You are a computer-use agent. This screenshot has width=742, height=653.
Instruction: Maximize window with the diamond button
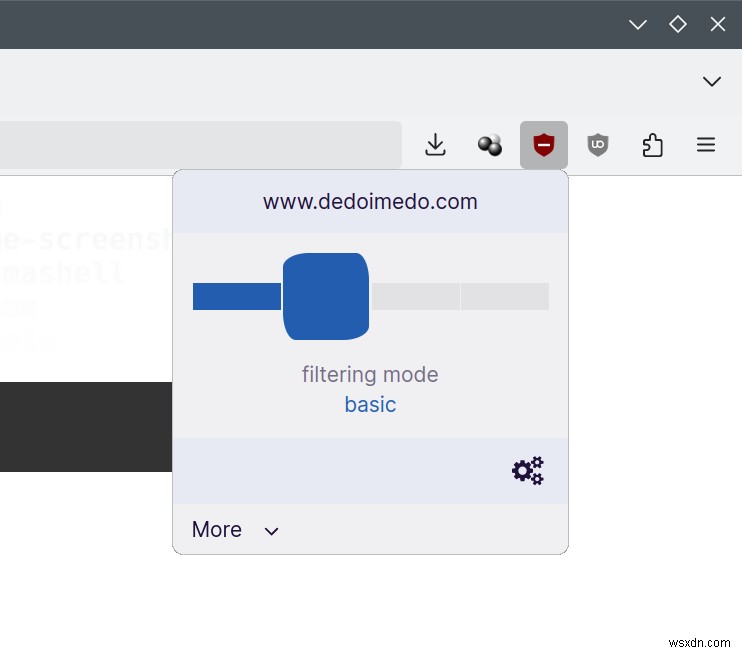678,24
